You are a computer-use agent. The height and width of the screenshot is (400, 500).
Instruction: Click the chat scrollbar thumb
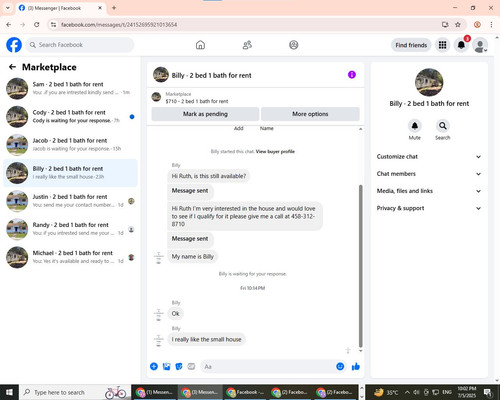click(360, 266)
